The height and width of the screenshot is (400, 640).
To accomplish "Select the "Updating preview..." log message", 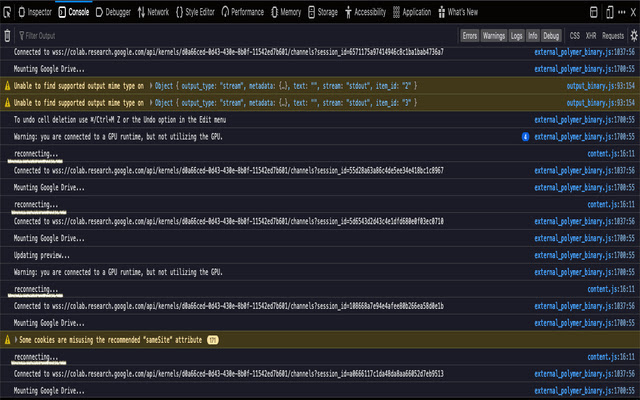I will coord(42,255).
